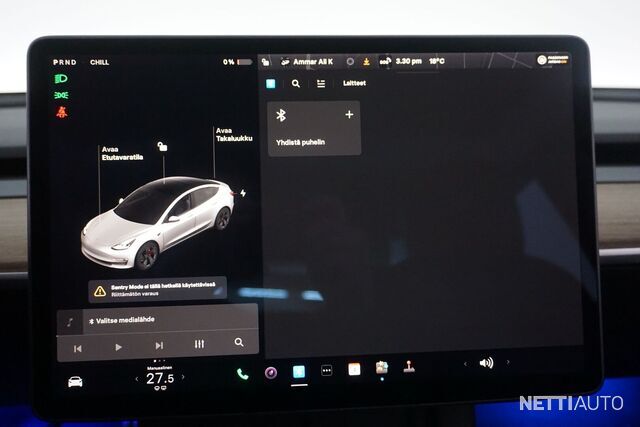Image resolution: width=640 pixels, height=427 pixels.
Task: Tap the Sentry mode circle icon
Action: 350,62
